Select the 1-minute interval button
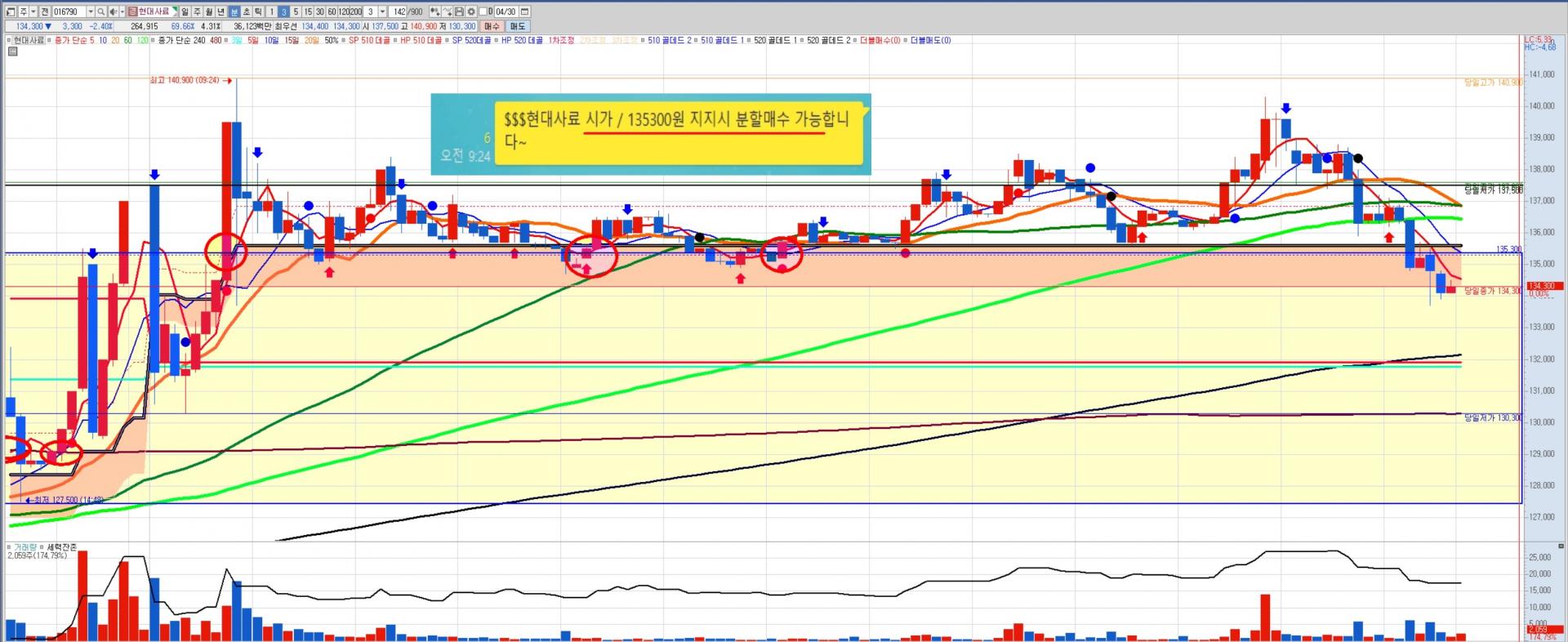The image size is (1568, 642). [272, 12]
